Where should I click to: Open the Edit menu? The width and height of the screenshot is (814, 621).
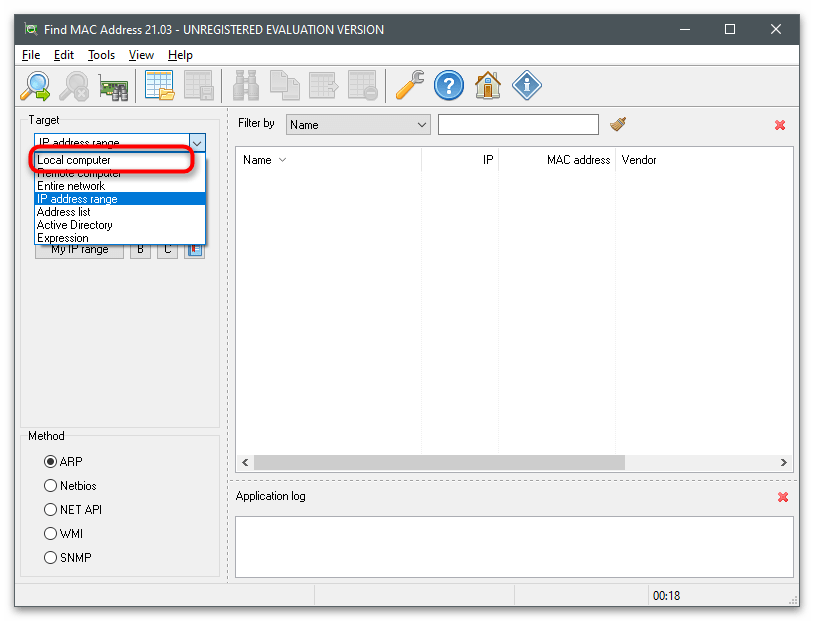coord(64,55)
